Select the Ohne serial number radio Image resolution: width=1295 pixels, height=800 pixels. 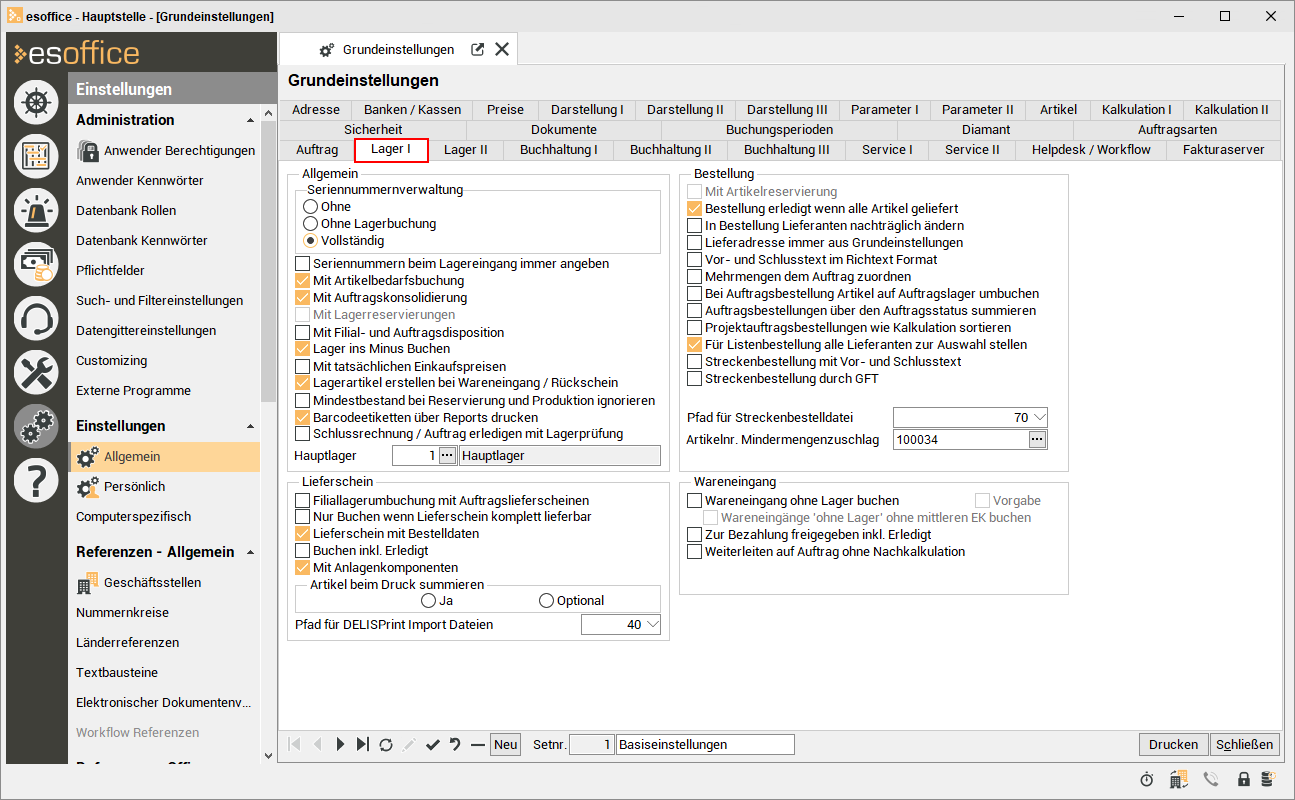pyautogui.click(x=329, y=207)
